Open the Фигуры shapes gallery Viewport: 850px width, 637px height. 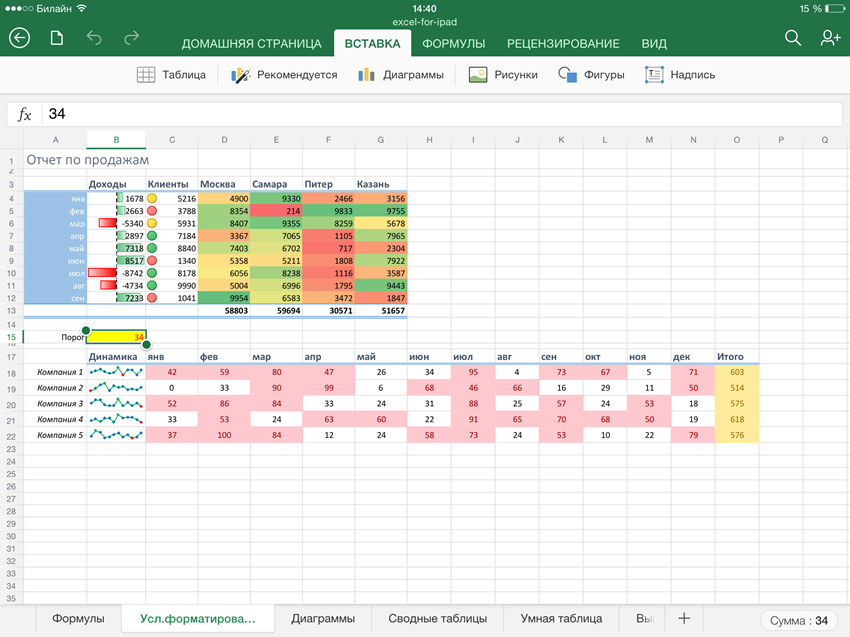point(591,75)
